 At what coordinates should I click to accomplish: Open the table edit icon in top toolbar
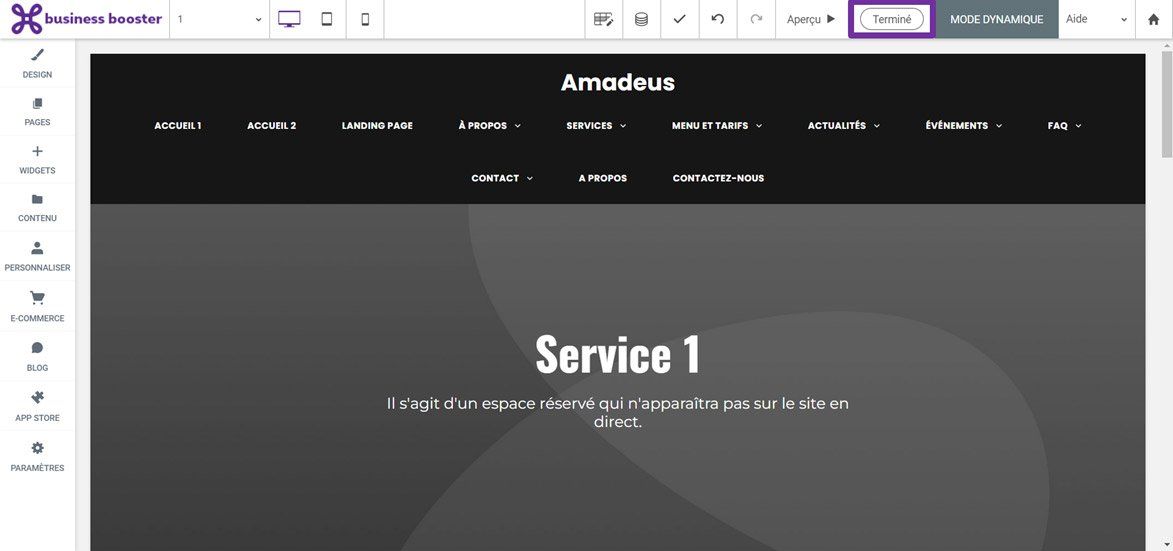click(x=604, y=19)
